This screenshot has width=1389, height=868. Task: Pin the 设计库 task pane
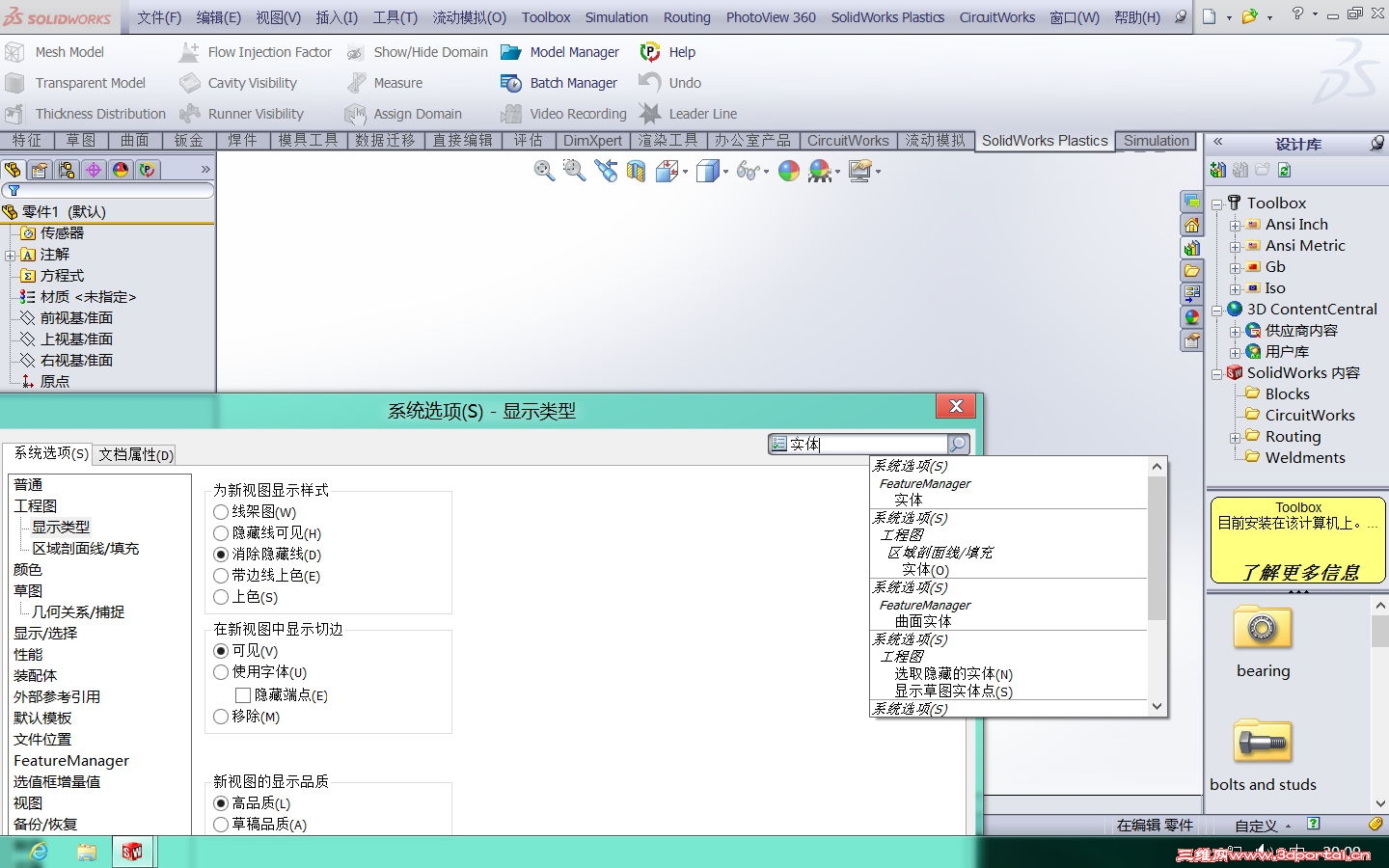(x=1376, y=144)
